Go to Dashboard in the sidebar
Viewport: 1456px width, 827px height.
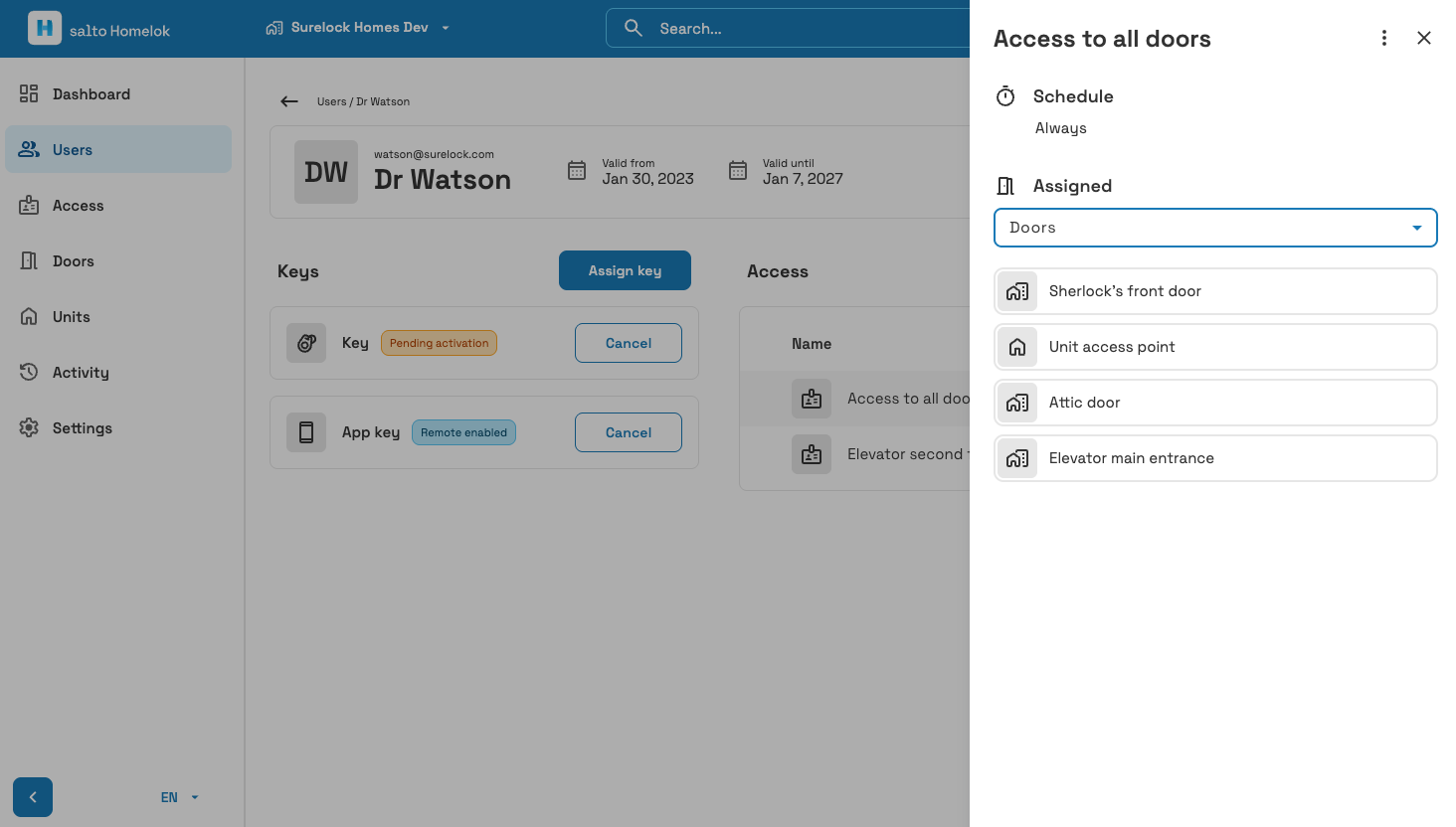click(118, 94)
